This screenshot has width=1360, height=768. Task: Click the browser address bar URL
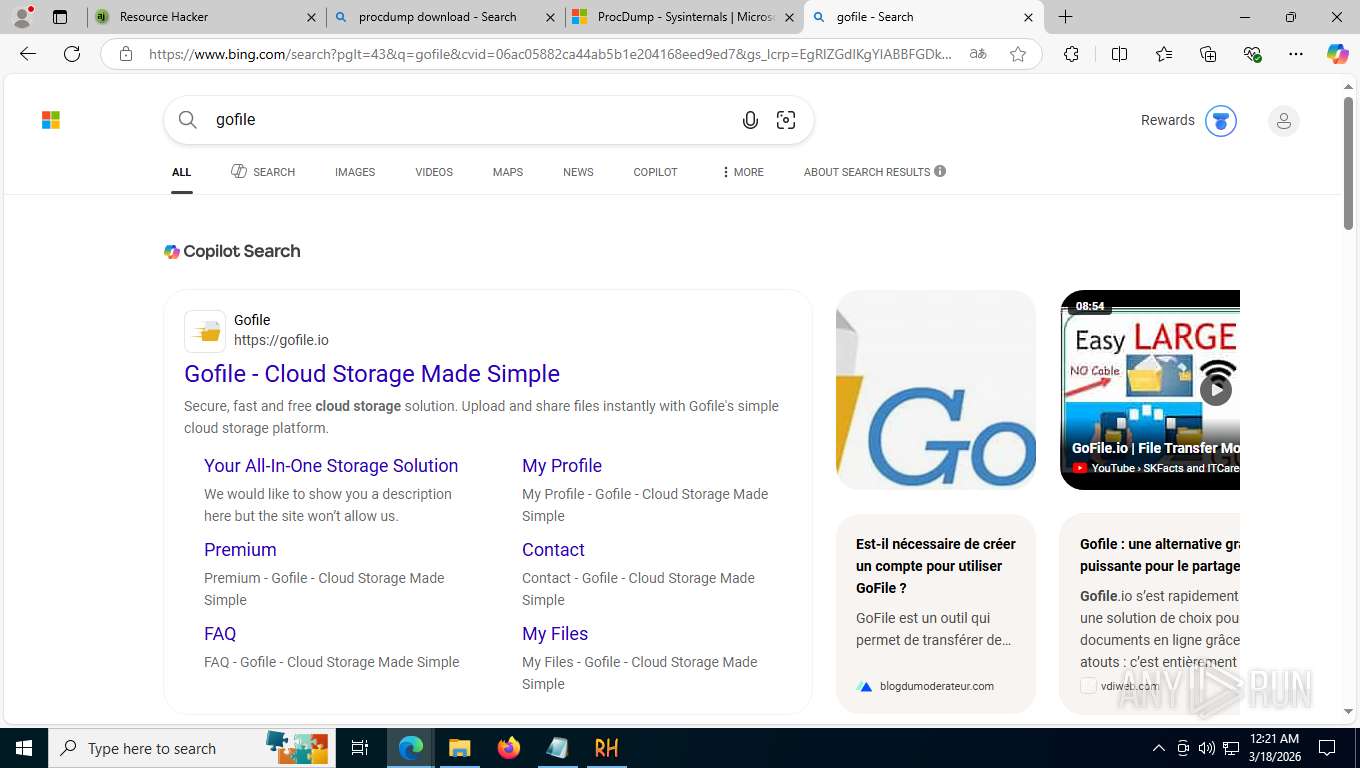pos(550,54)
